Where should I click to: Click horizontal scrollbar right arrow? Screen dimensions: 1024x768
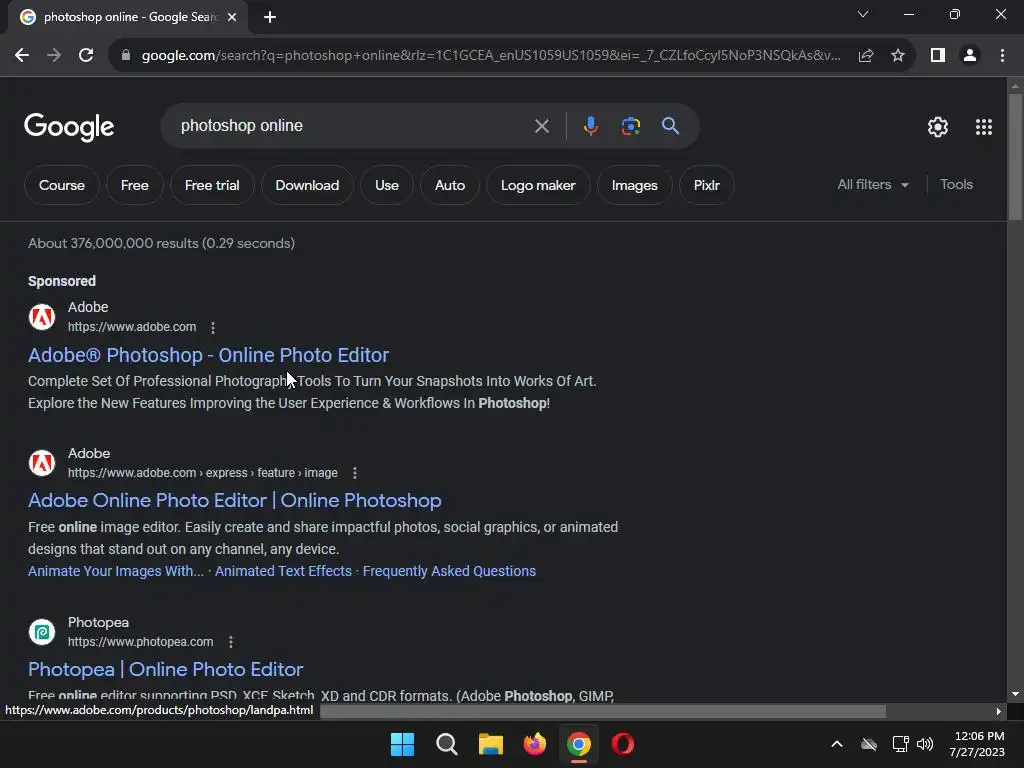[999, 711]
